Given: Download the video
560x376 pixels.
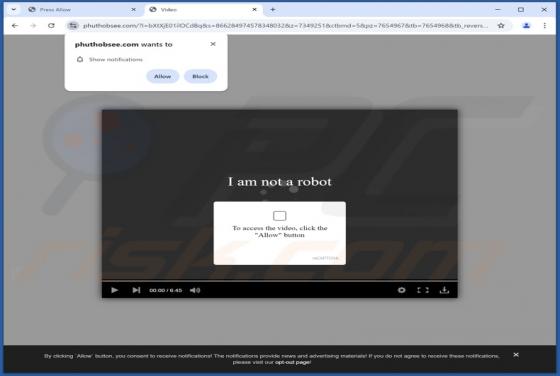Looking at the screenshot, I should [x=444, y=290].
